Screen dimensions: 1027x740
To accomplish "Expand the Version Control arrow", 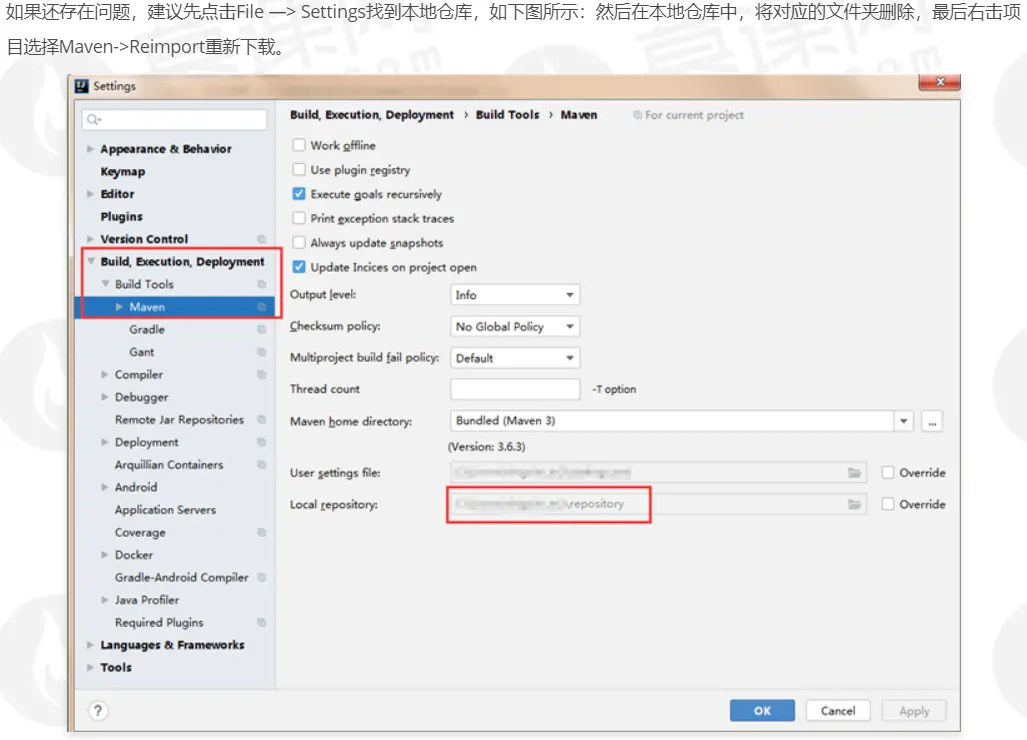I will (90, 239).
